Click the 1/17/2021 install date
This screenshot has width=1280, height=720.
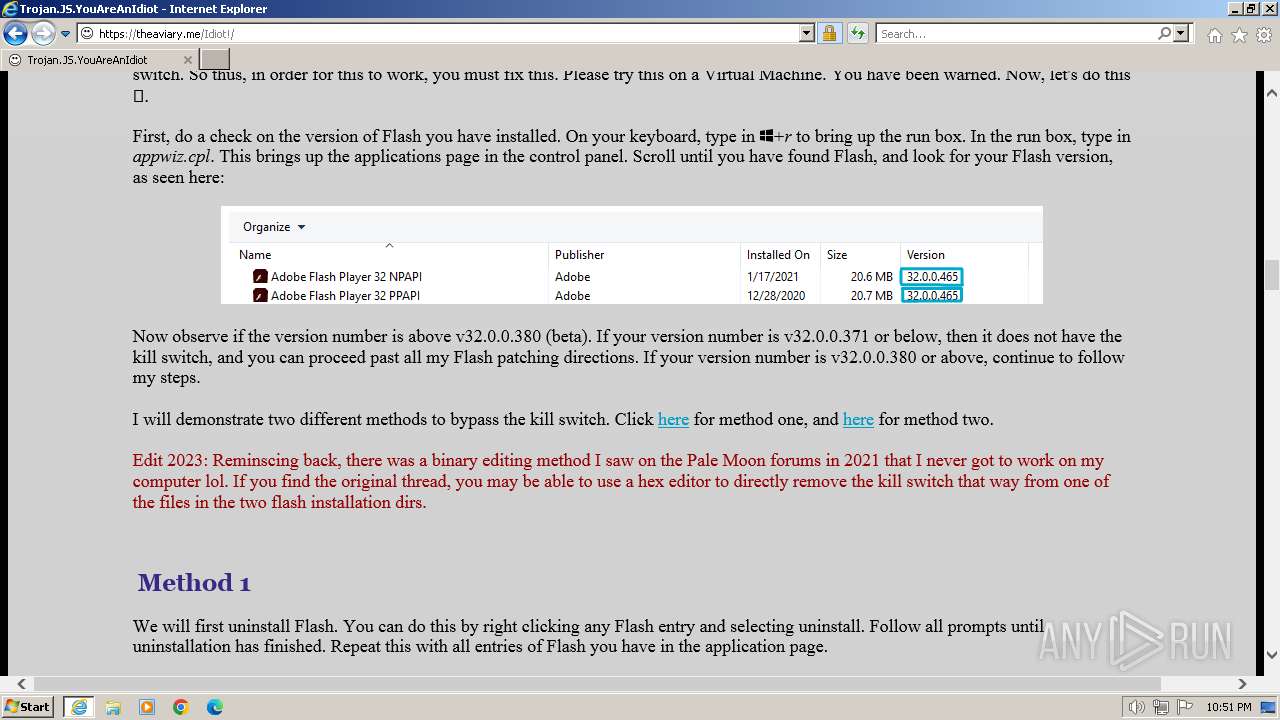(772, 277)
